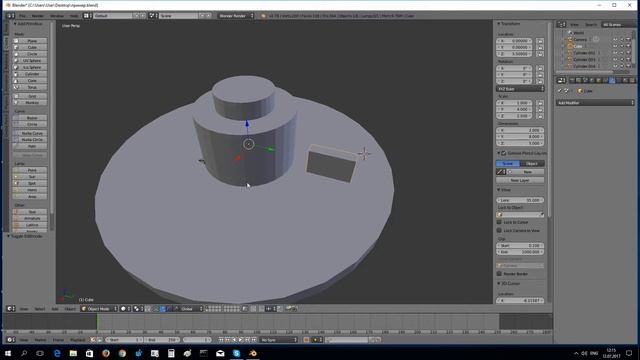Toggle lock on Location X
640x360 pixels.
pos(540,41)
